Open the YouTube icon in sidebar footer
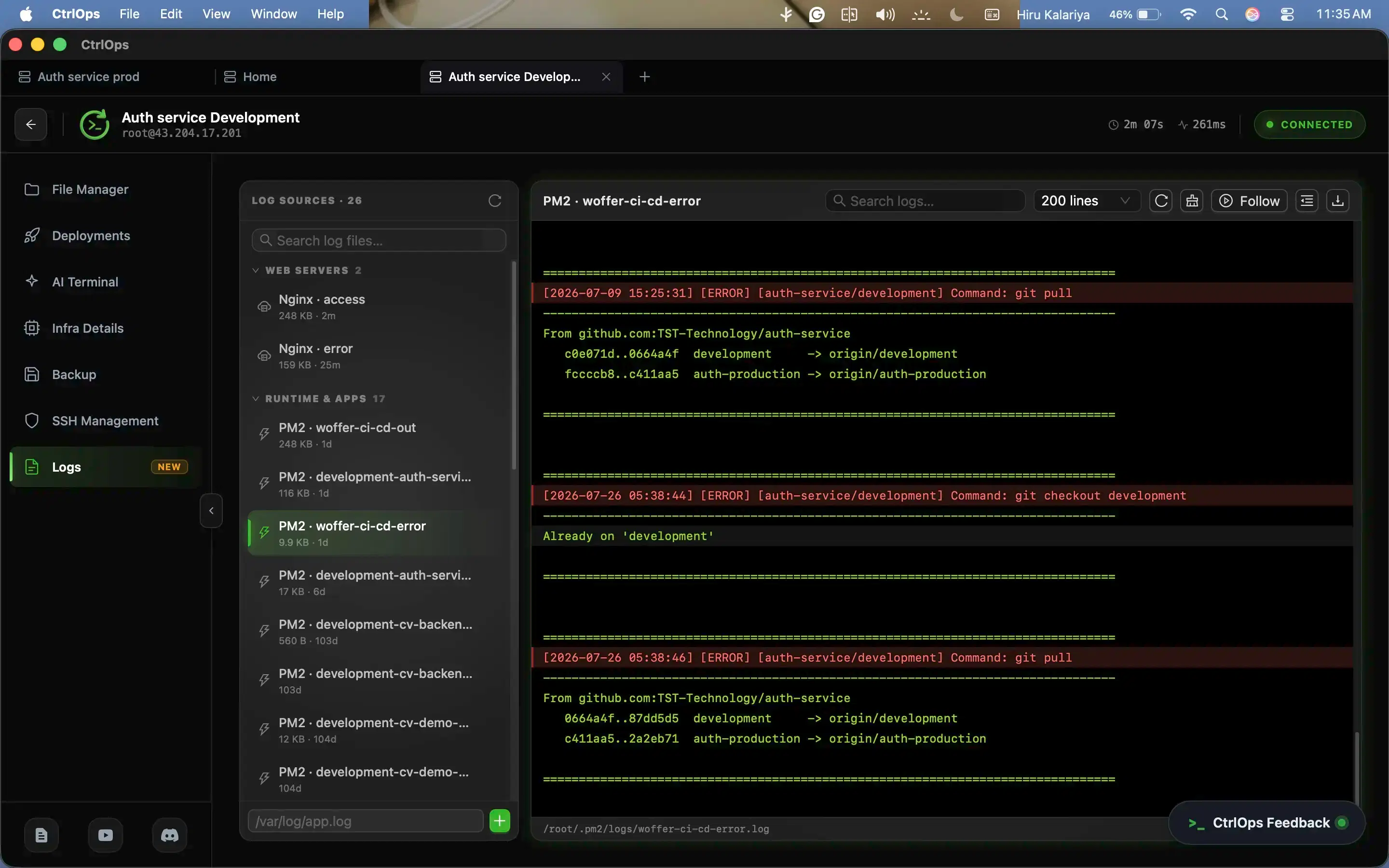 [x=106, y=835]
